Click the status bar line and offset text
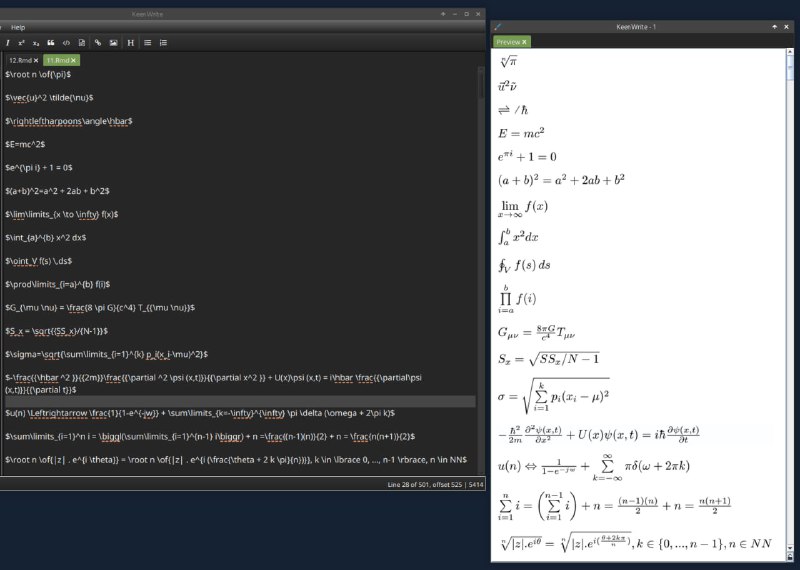The width and height of the screenshot is (800, 570). 424,485
